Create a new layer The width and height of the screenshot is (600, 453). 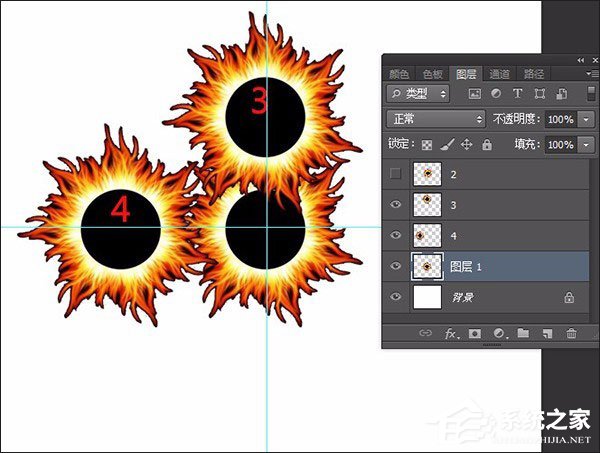(x=547, y=334)
